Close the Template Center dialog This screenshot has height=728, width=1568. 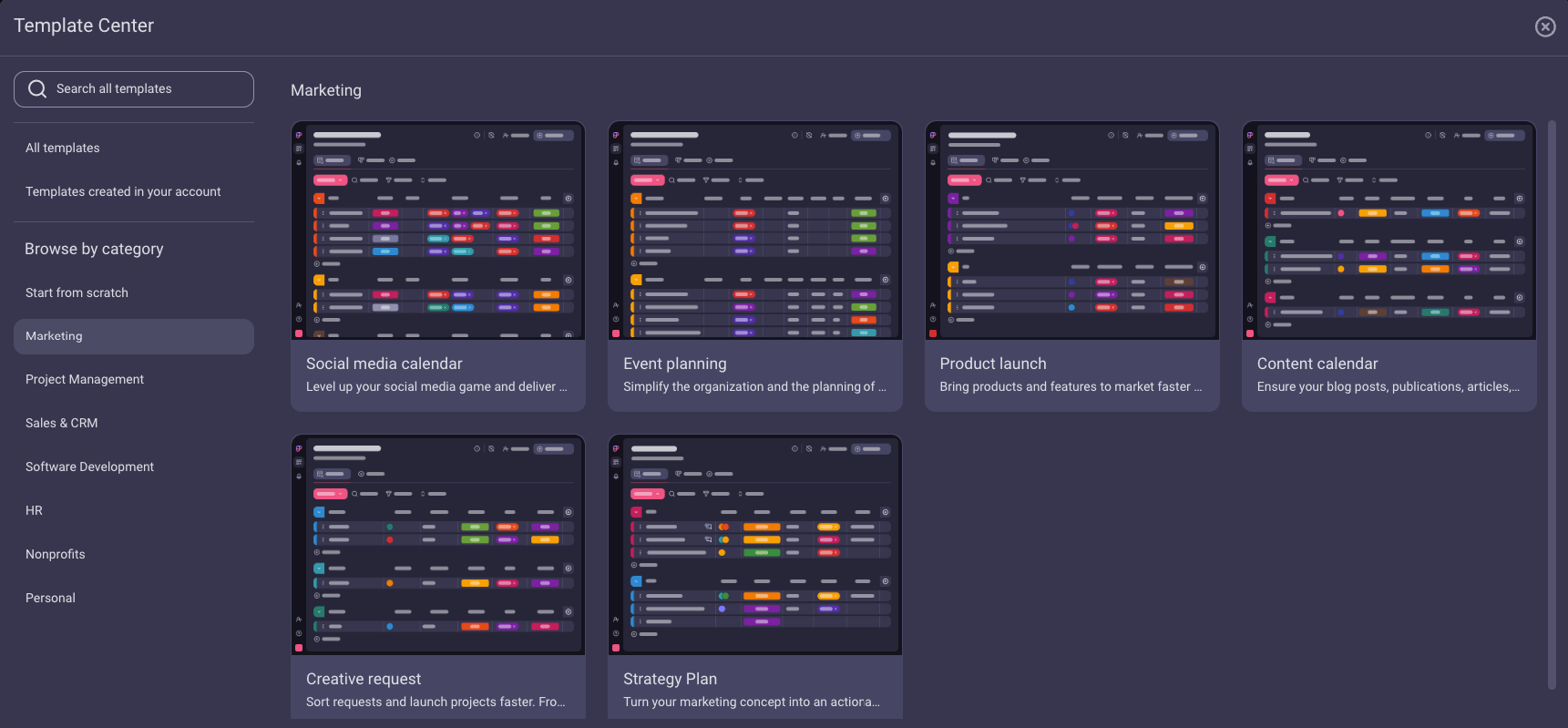pos(1544,27)
